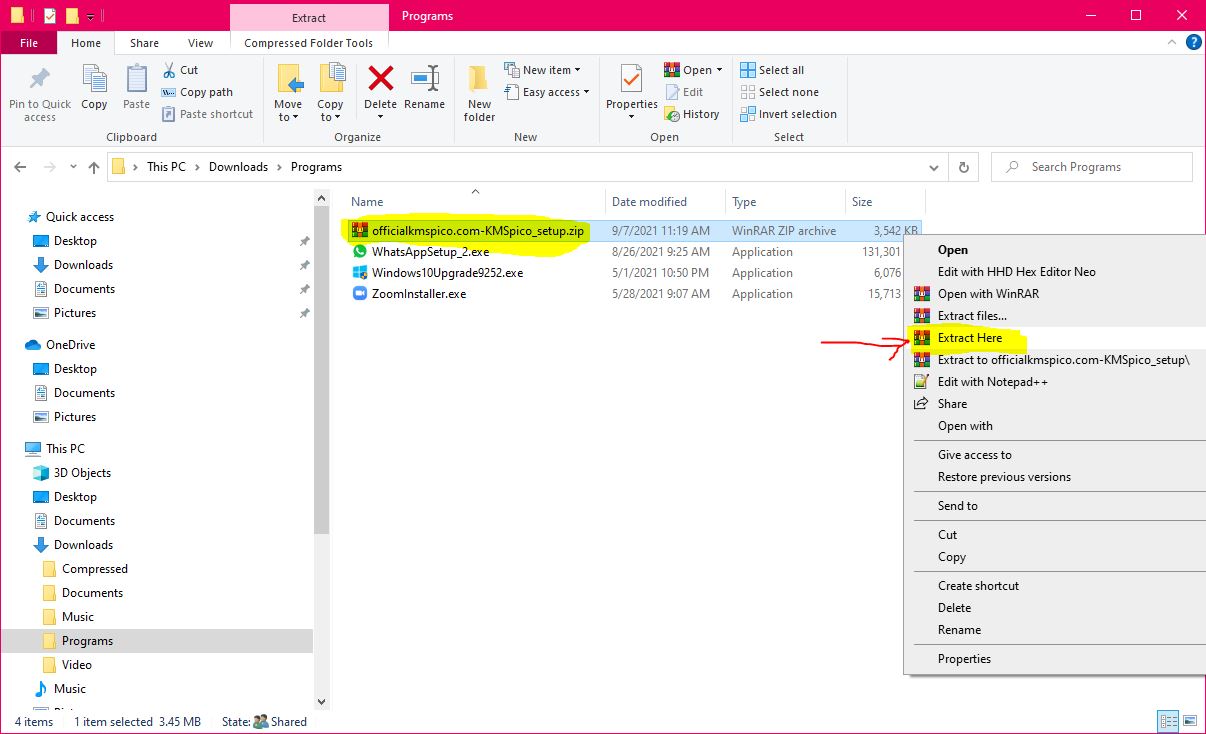Click Invert selection in ribbon
This screenshot has width=1206, height=734.
click(788, 114)
